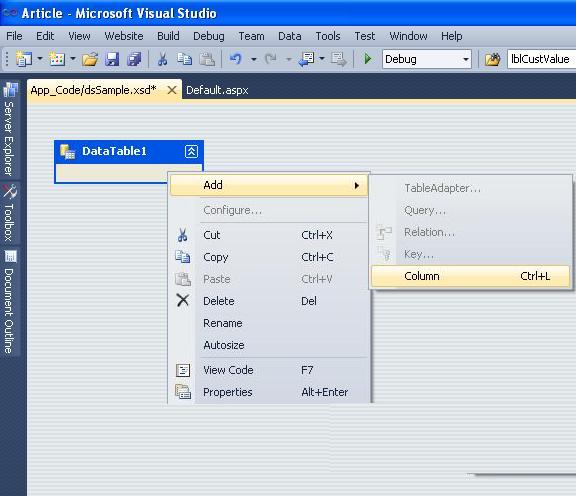Click the Properties icon in context menu

[x=183, y=392]
